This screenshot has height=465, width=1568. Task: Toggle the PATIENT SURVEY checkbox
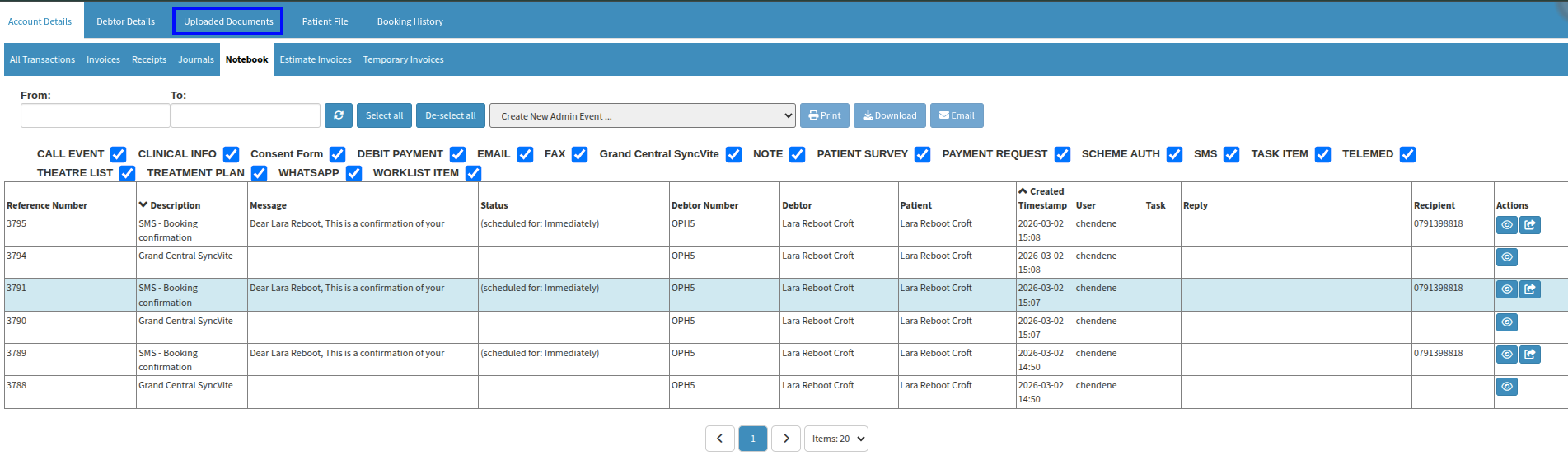click(923, 154)
